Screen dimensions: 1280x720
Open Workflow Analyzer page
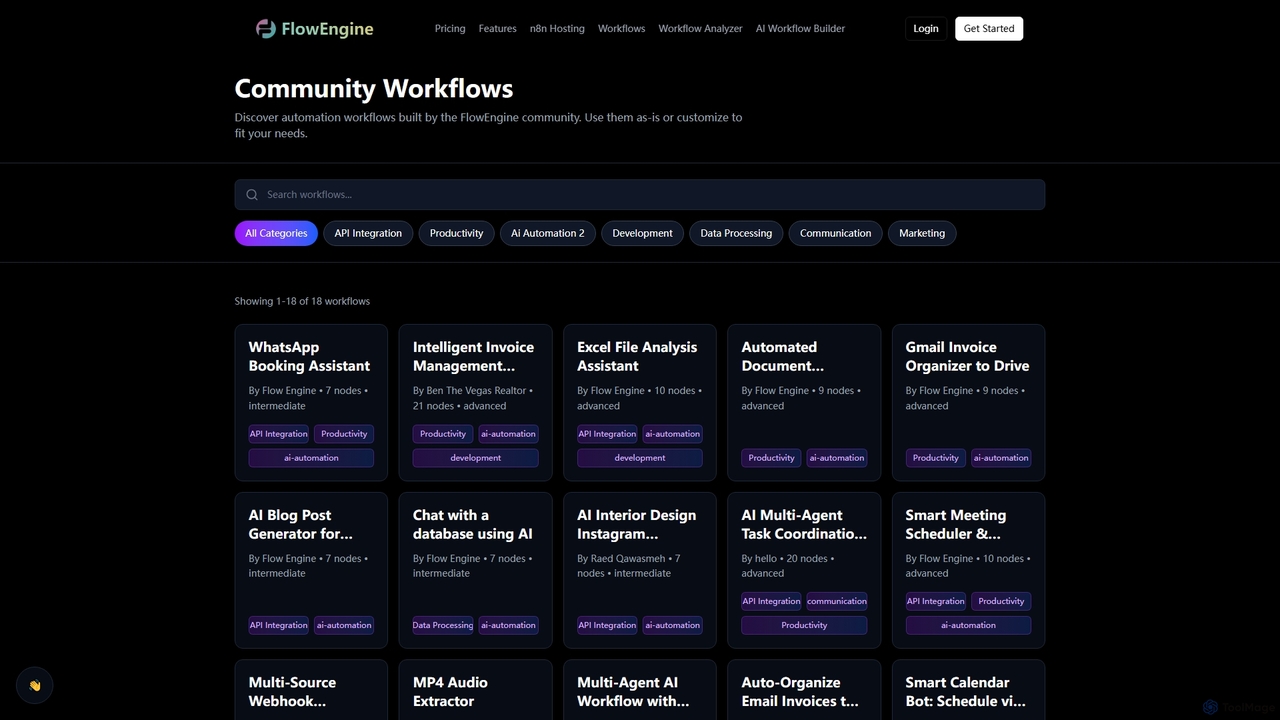coord(700,28)
